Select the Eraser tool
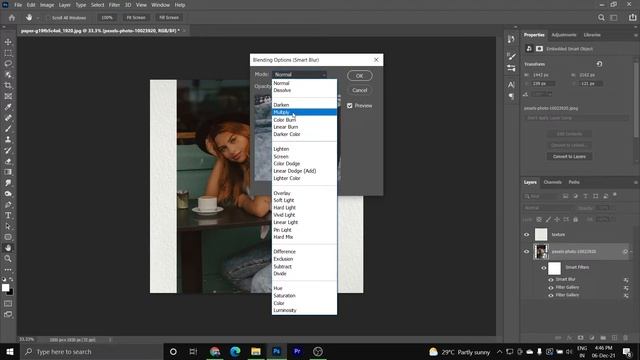Image resolution: width=640 pixels, height=360 pixels. pos(8,161)
